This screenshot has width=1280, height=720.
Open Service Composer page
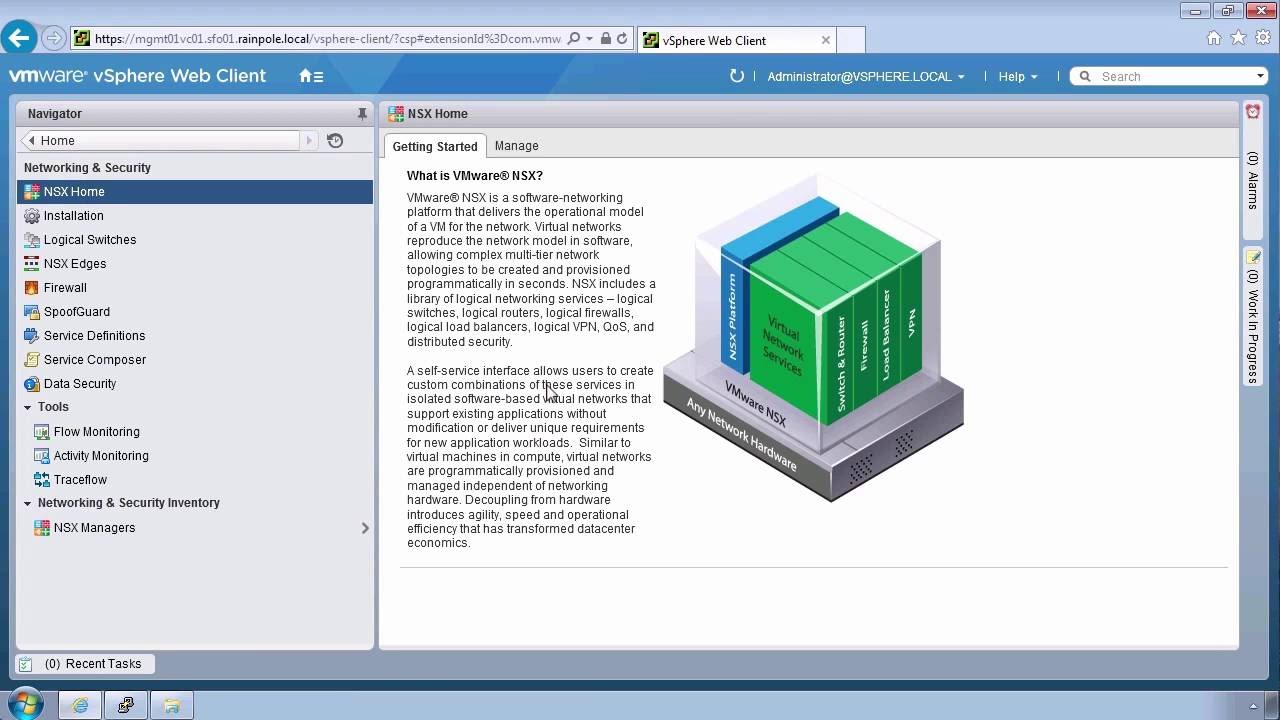coord(195,360)
